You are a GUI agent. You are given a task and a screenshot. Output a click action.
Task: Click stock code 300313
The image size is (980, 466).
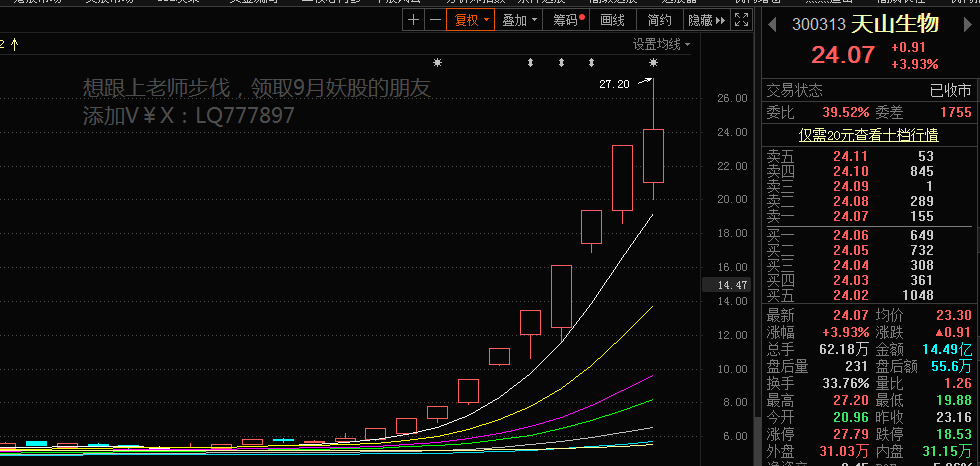click(x=819, y=25)
